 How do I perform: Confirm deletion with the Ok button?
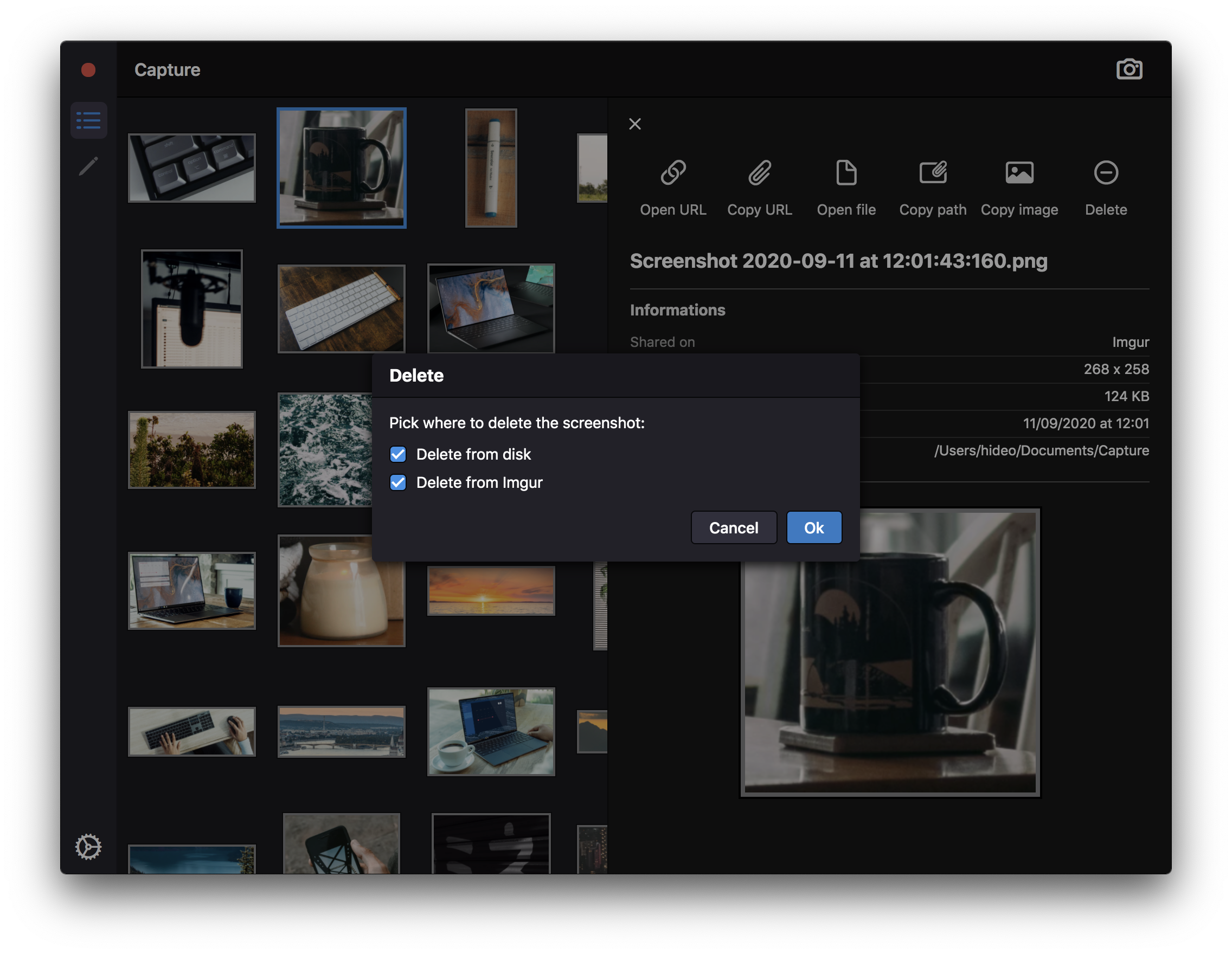(813, 528)
